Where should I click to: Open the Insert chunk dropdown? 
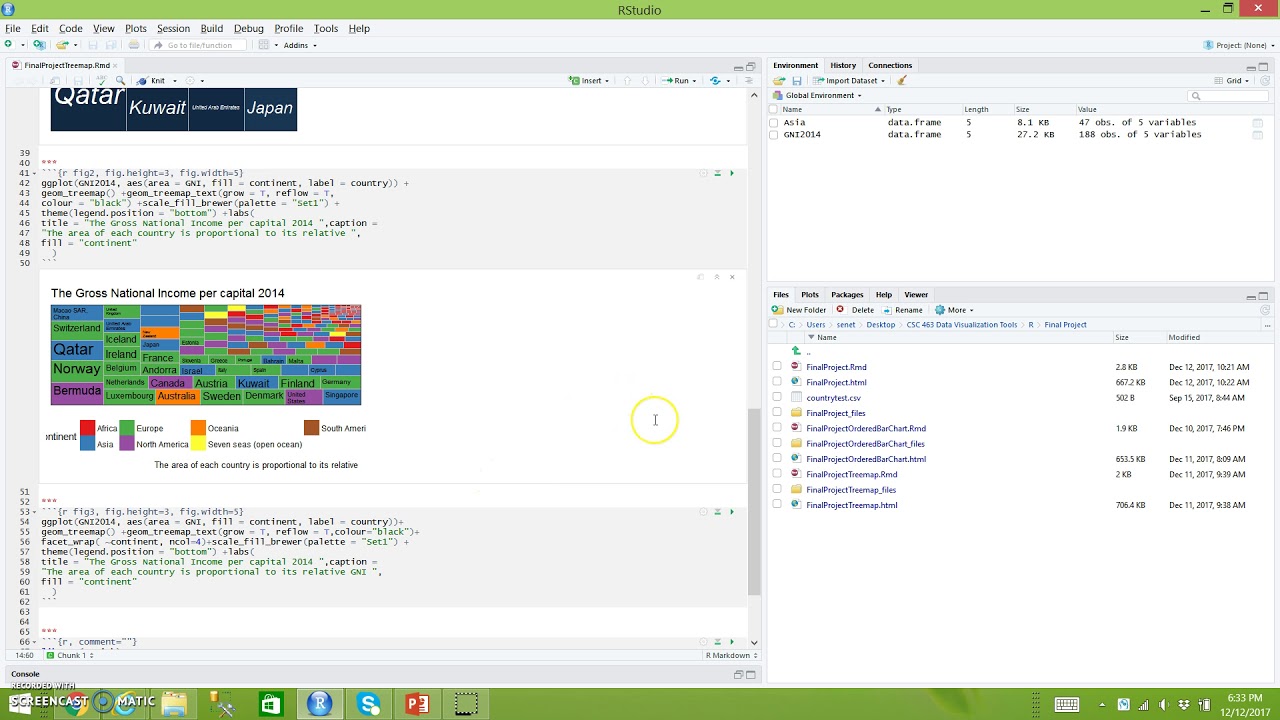click(x=589, y=81)
